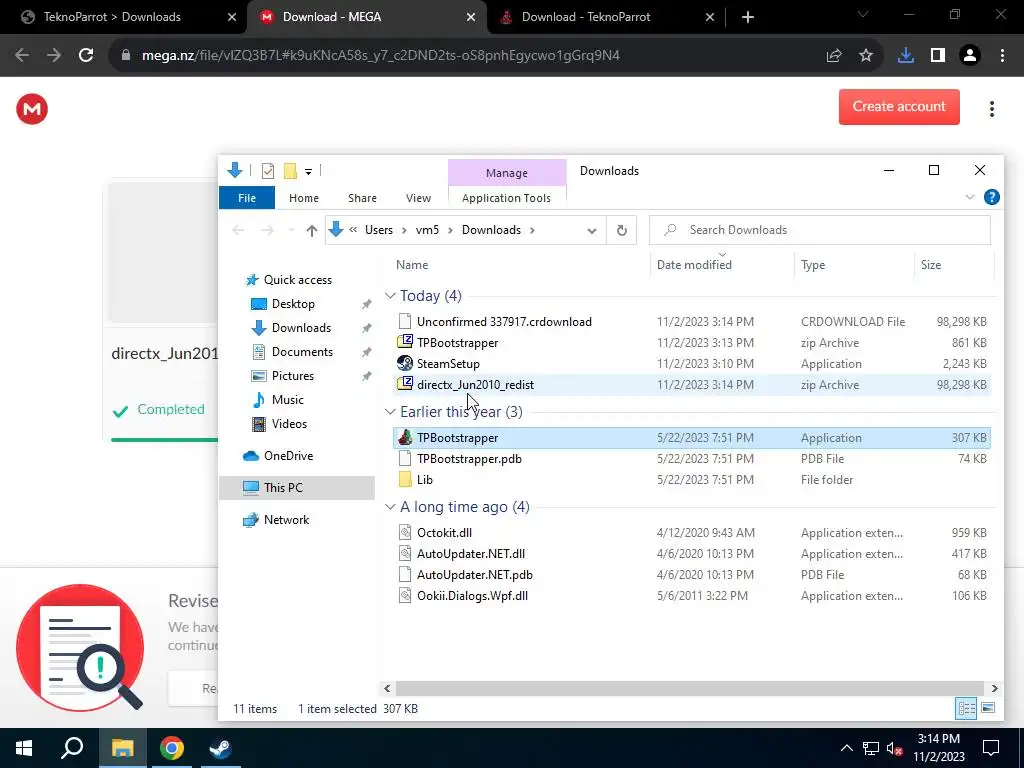Reload the MEGA page
The width and height of the screenshot is (1024, 768).
click(86, 56)
